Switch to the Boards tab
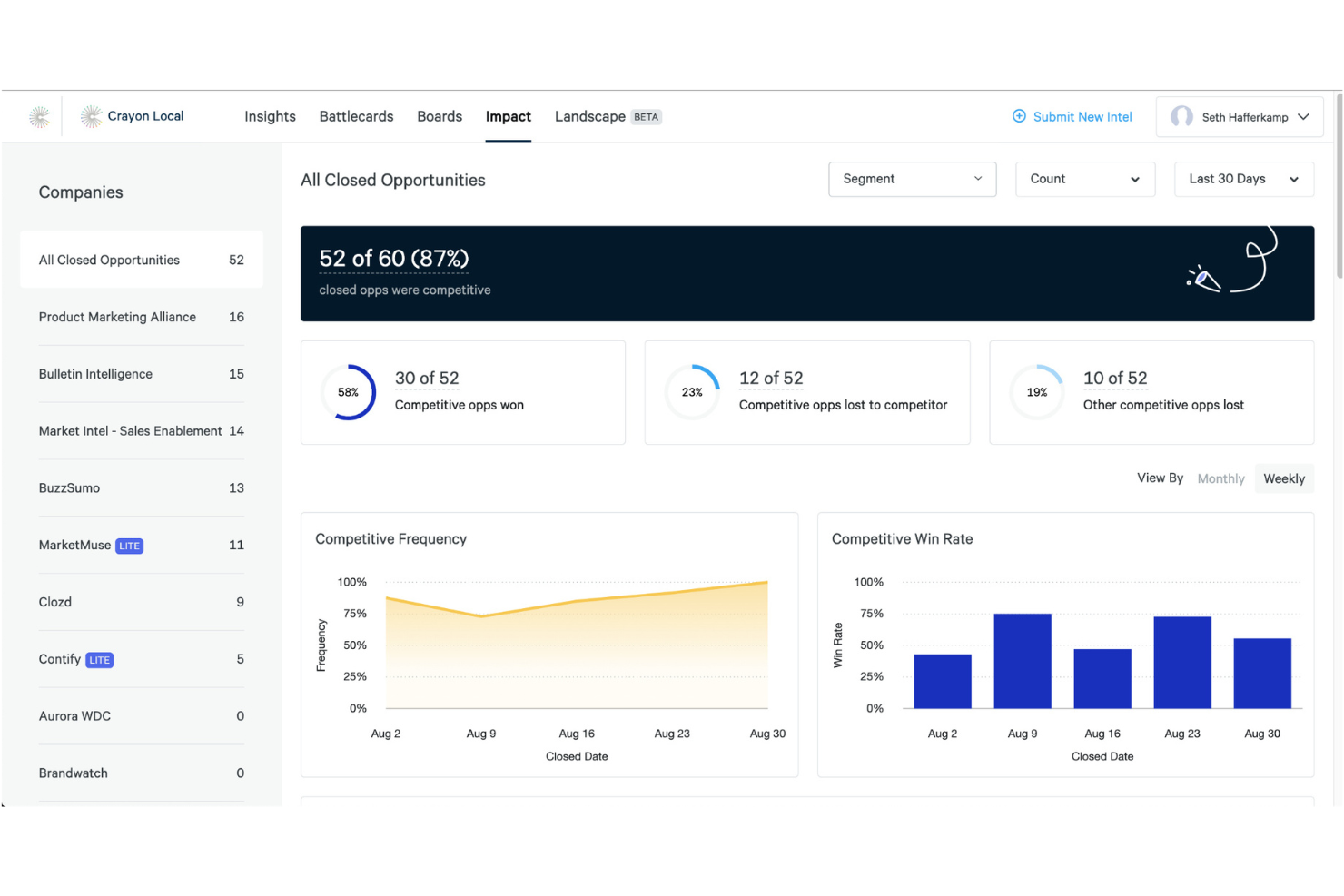 click(x=440, y=116)
